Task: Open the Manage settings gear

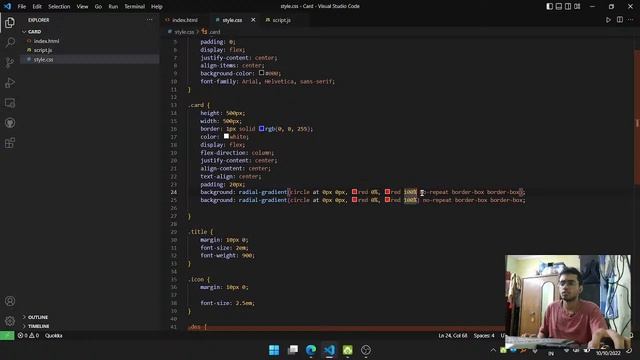Action: pyautogui.click(x=10, y=321)
